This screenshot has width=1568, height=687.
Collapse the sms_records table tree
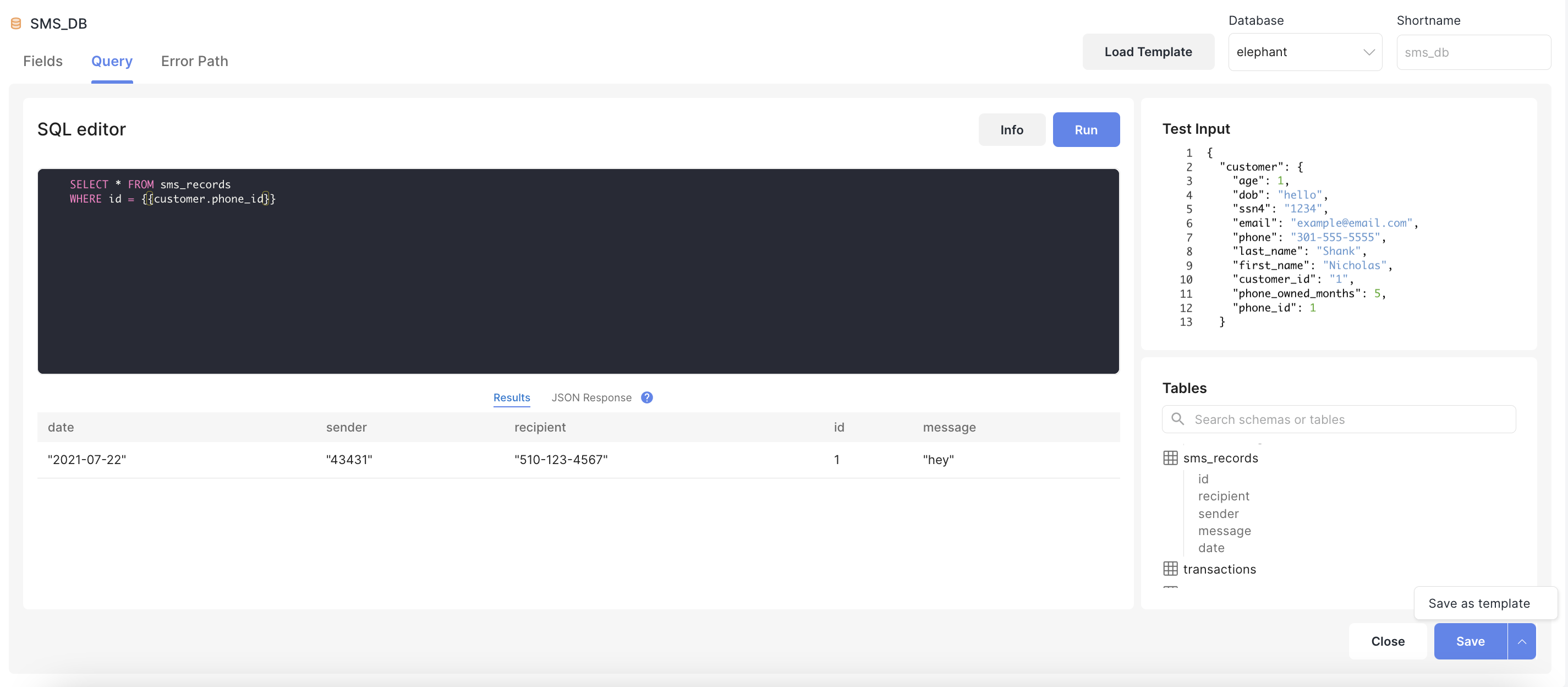[1220, 458]
